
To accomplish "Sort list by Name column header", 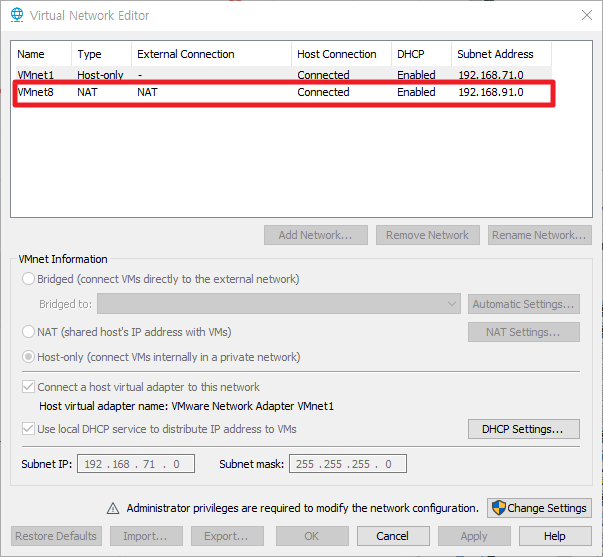I will 41,54.
